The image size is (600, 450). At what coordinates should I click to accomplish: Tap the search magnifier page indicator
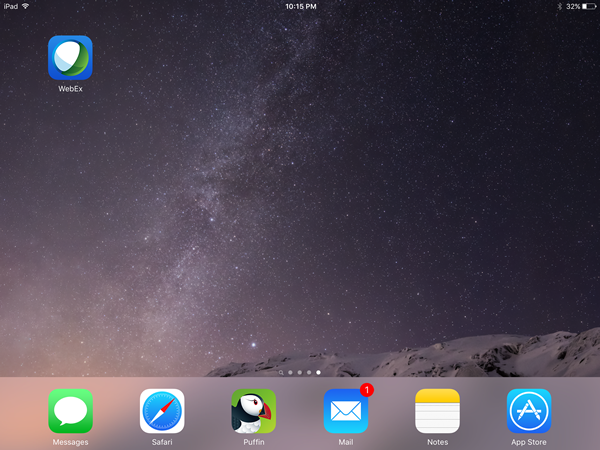(x=281, y=372)
